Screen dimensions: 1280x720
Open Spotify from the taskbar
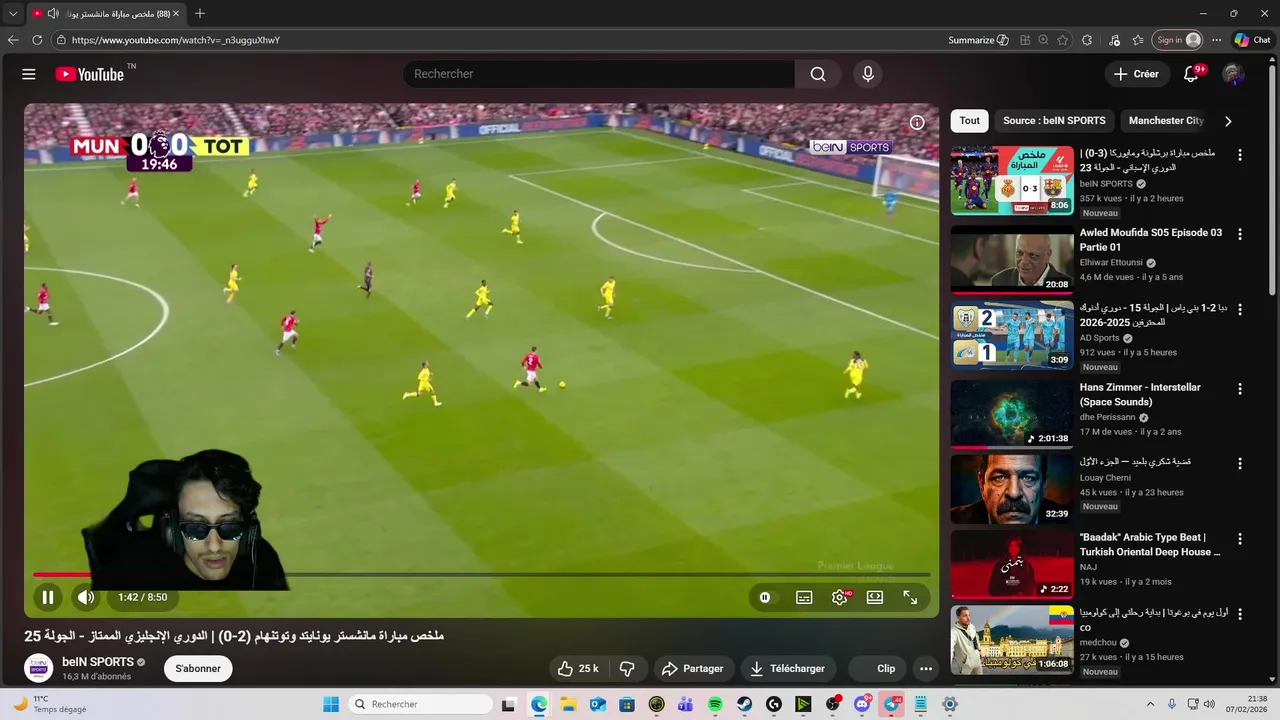pyautogui.click(x=715, y=704)
